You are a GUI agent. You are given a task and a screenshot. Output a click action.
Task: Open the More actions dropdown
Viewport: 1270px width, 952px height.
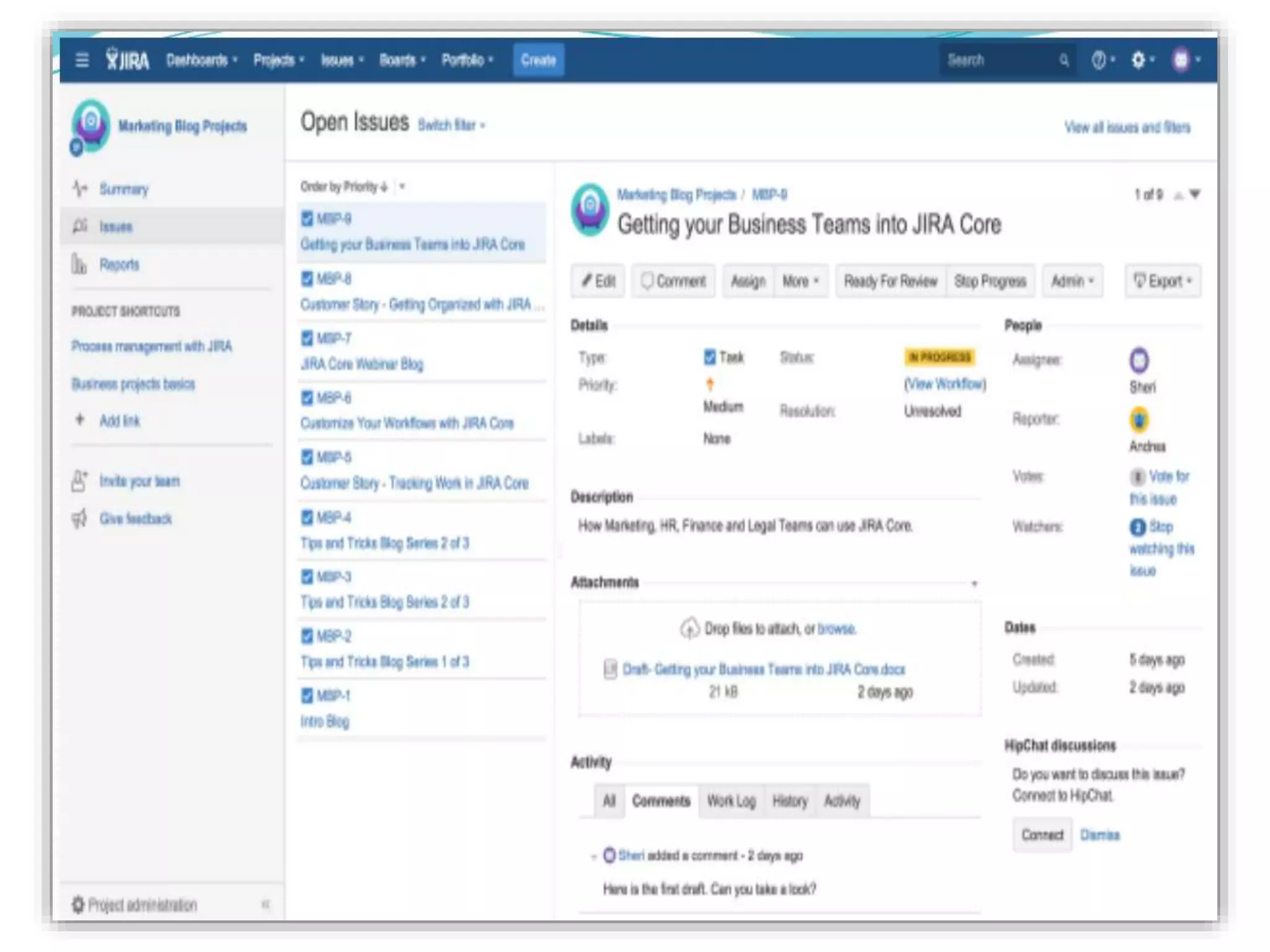[x=800, y=281]
